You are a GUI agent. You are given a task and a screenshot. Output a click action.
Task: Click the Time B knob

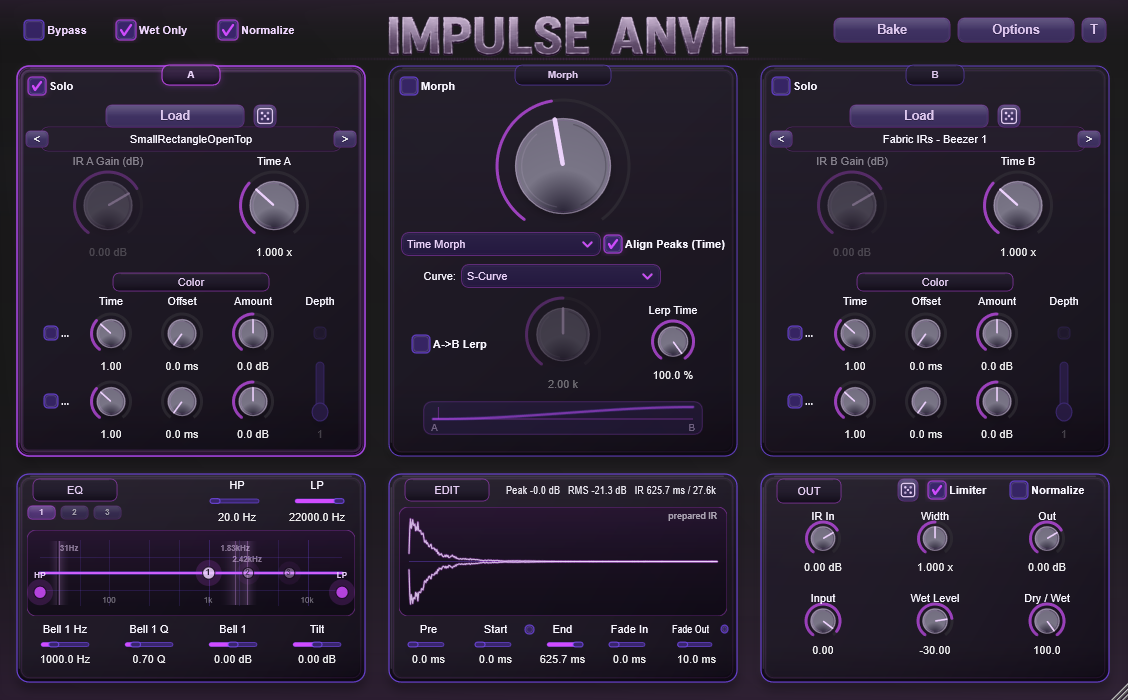point(1017,205)
